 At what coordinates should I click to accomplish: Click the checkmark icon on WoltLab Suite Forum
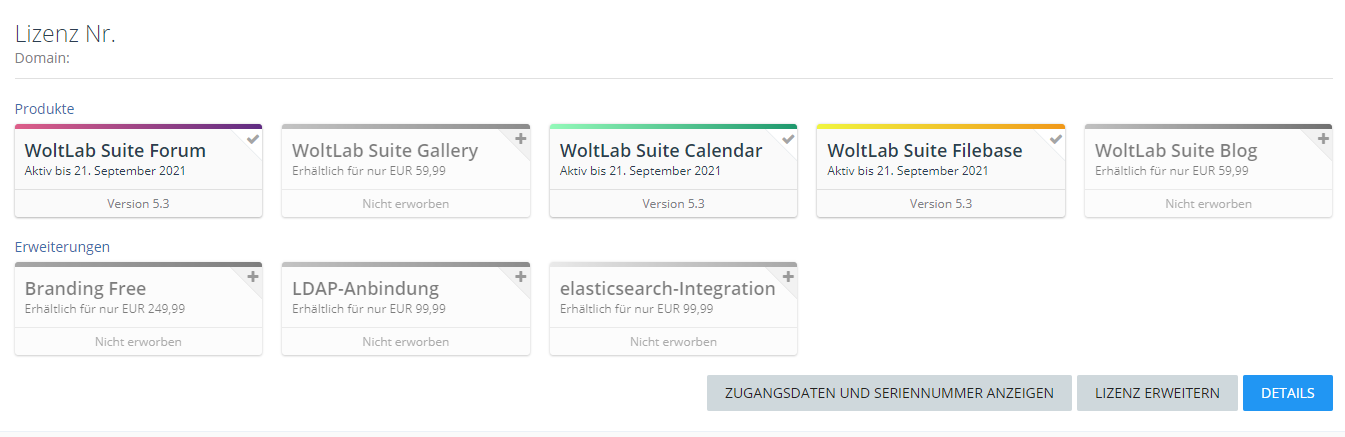[x=253, y=139]
